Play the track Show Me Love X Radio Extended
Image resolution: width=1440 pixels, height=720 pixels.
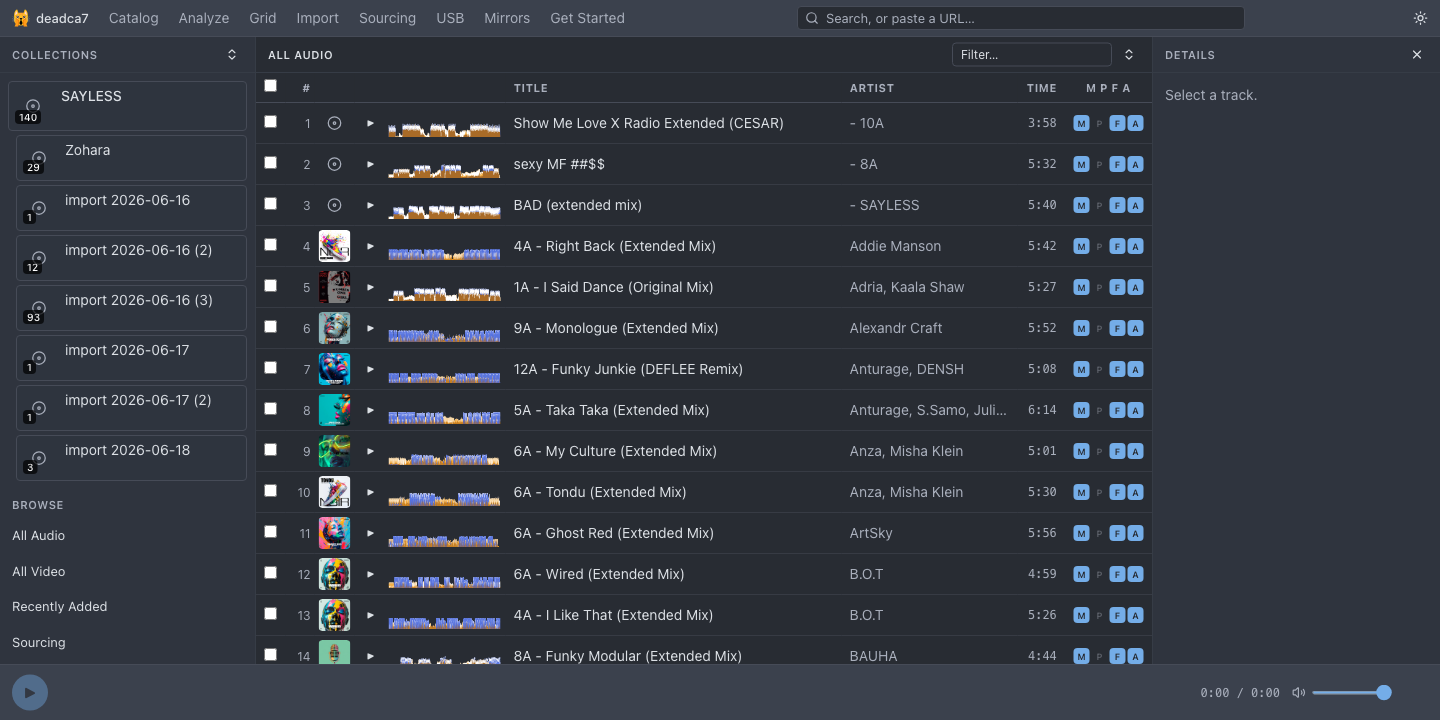pyautogui.click(x=370, y=123)
